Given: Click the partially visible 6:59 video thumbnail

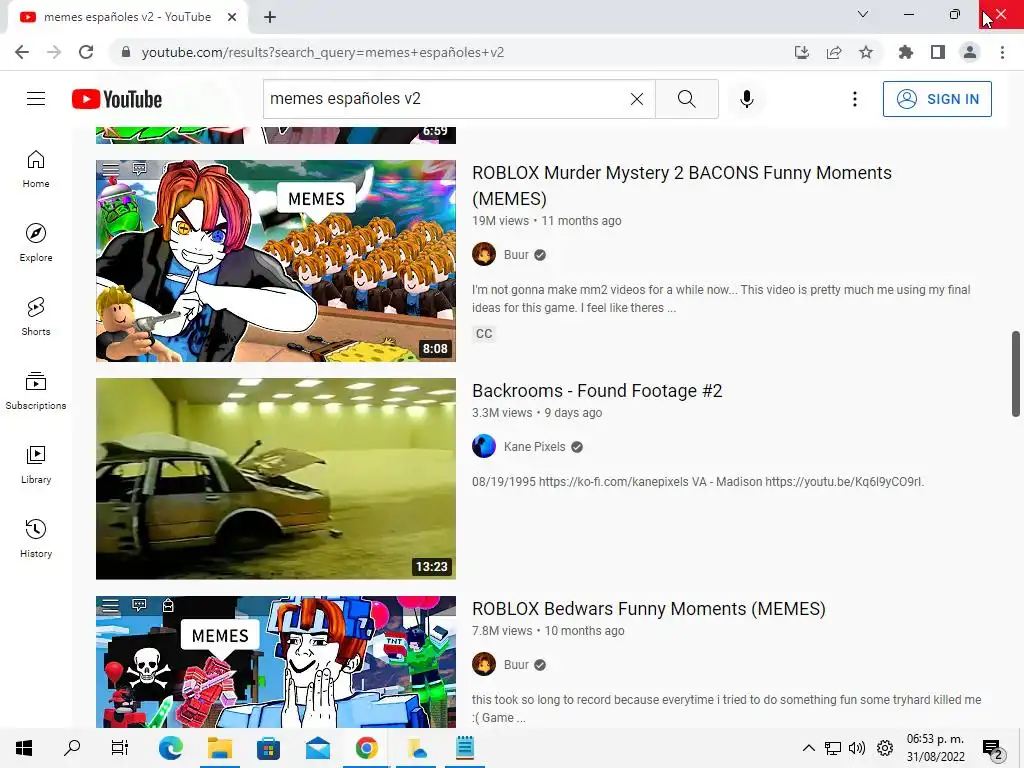Looking at the screenshot, I should tap(276, 135).
